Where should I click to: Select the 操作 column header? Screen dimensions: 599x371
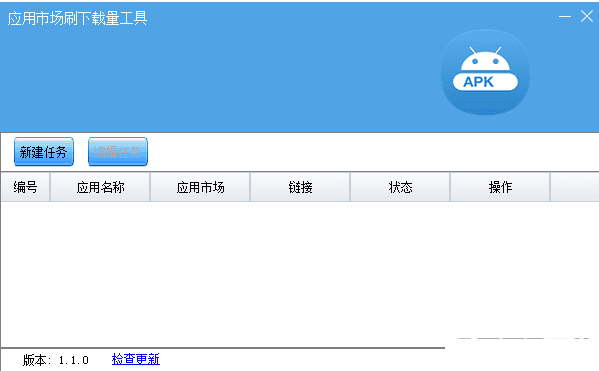(500, 187)
